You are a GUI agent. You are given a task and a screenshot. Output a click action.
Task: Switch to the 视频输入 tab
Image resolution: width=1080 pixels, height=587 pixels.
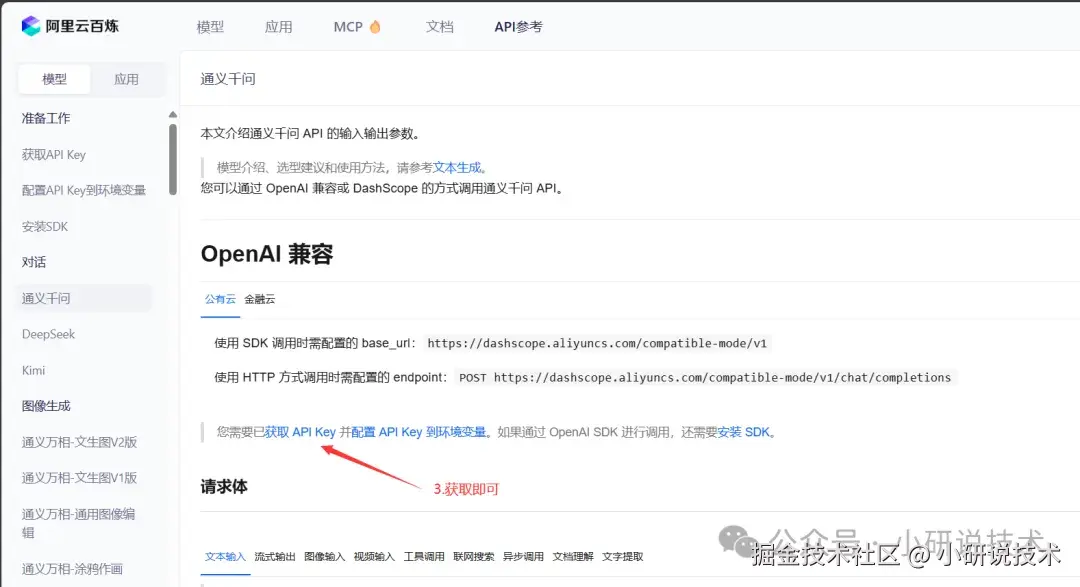[374, 557]
